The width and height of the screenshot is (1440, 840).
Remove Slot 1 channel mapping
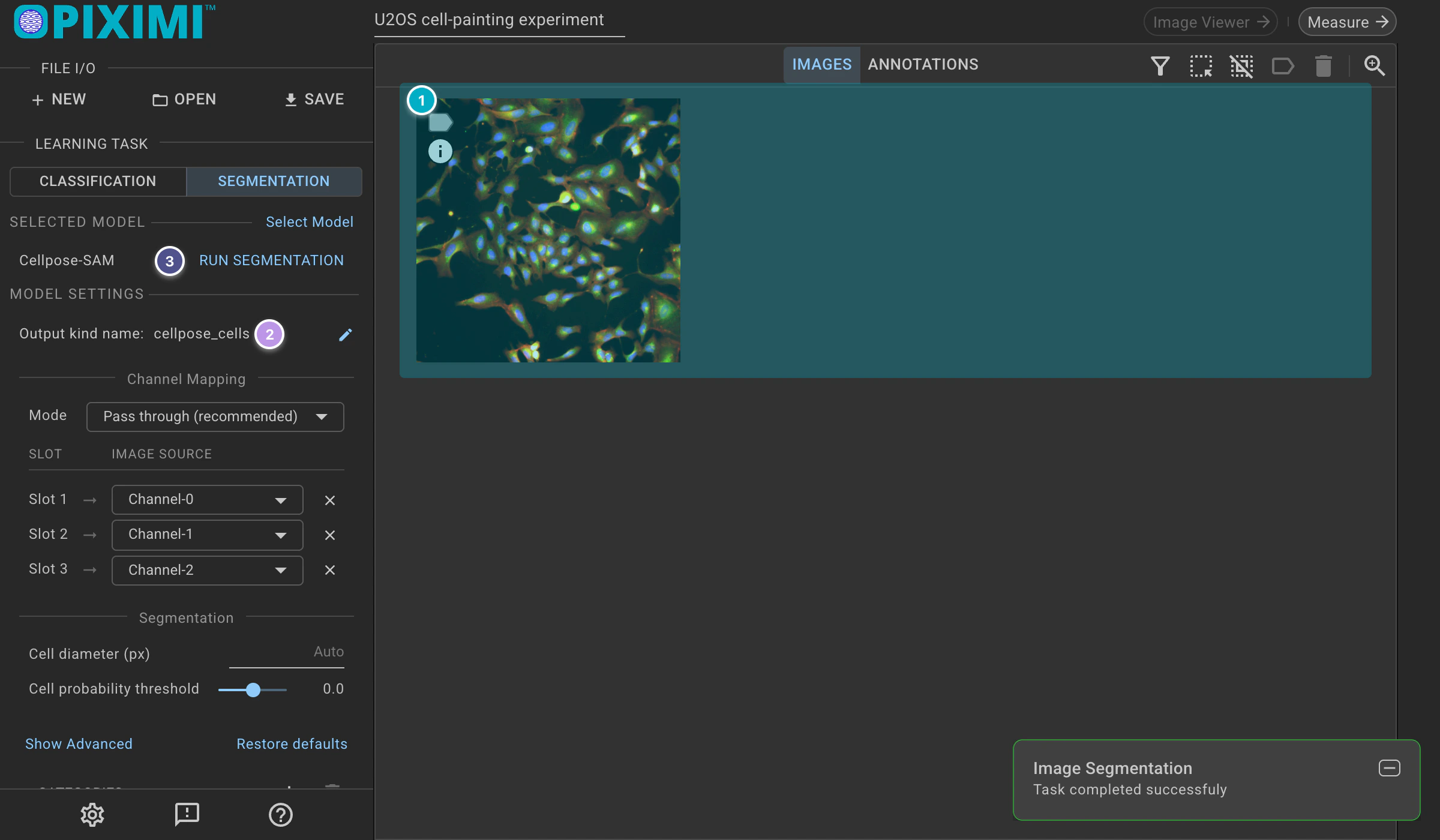point(330,500)
